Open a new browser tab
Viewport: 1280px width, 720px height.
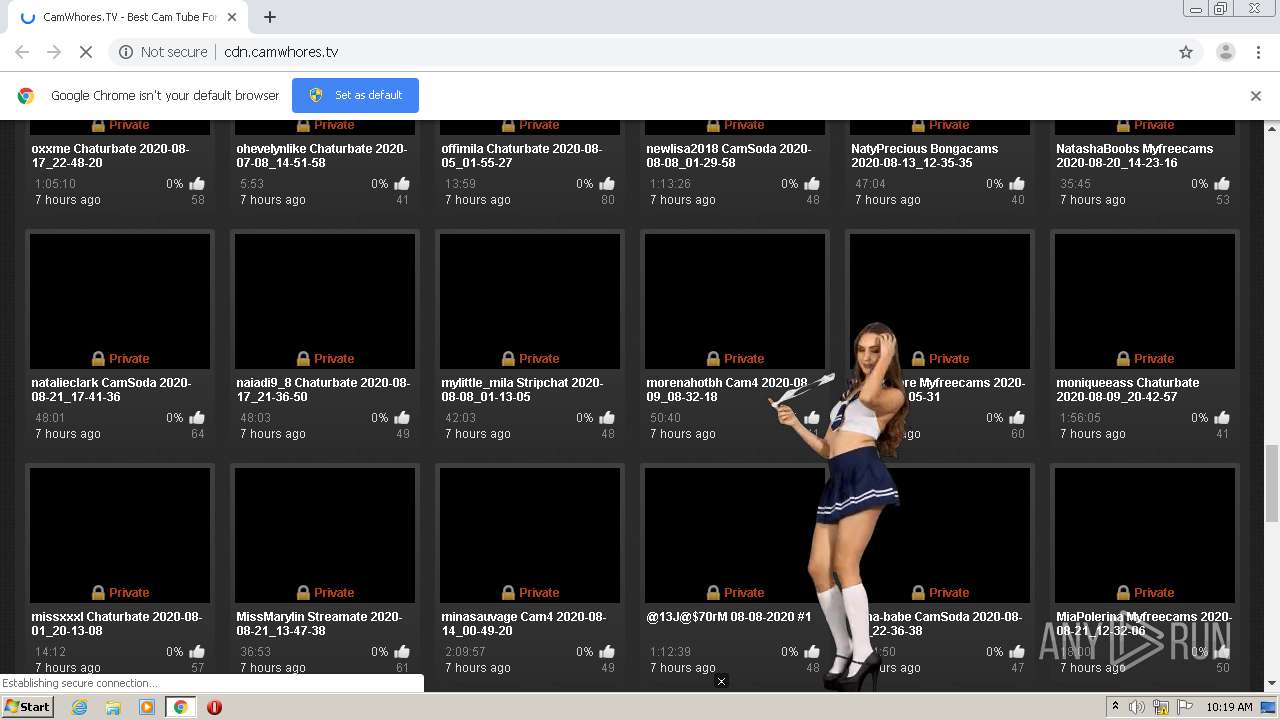(x=270, y=17)
